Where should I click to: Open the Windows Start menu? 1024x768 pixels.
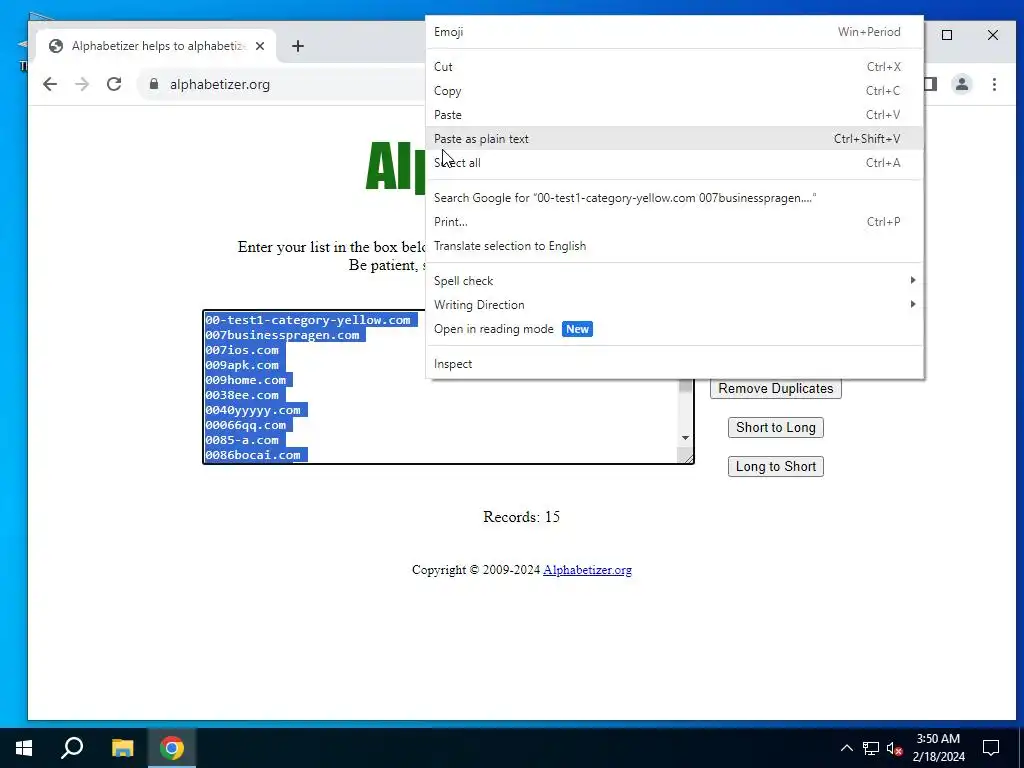point(24,748)
